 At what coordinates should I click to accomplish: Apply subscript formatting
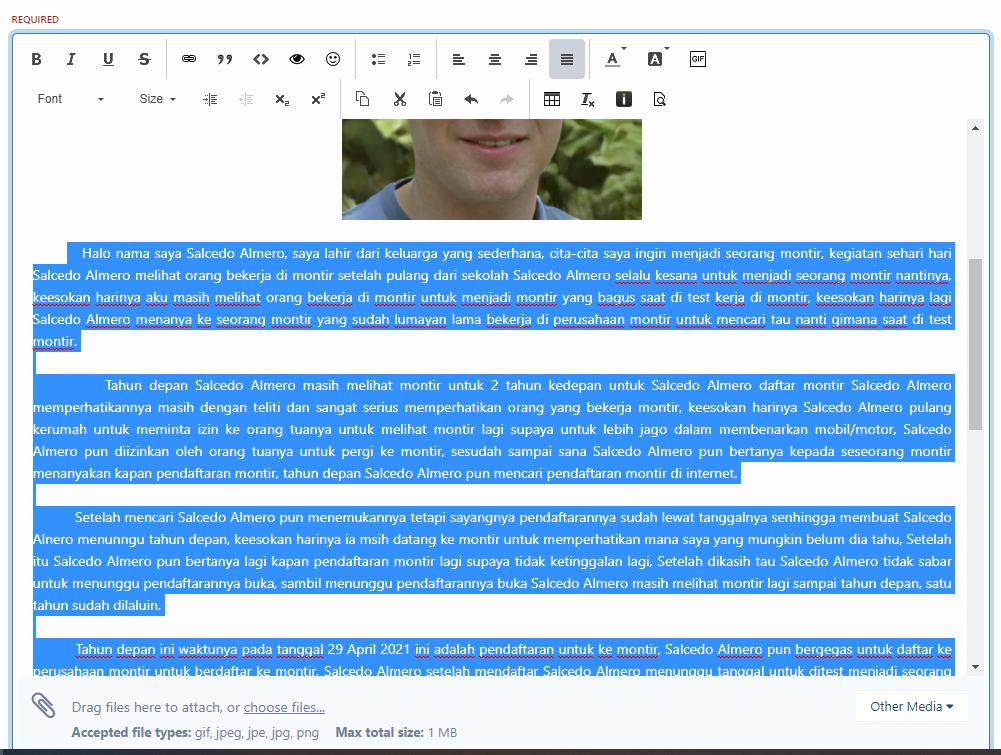click(282, 100)
